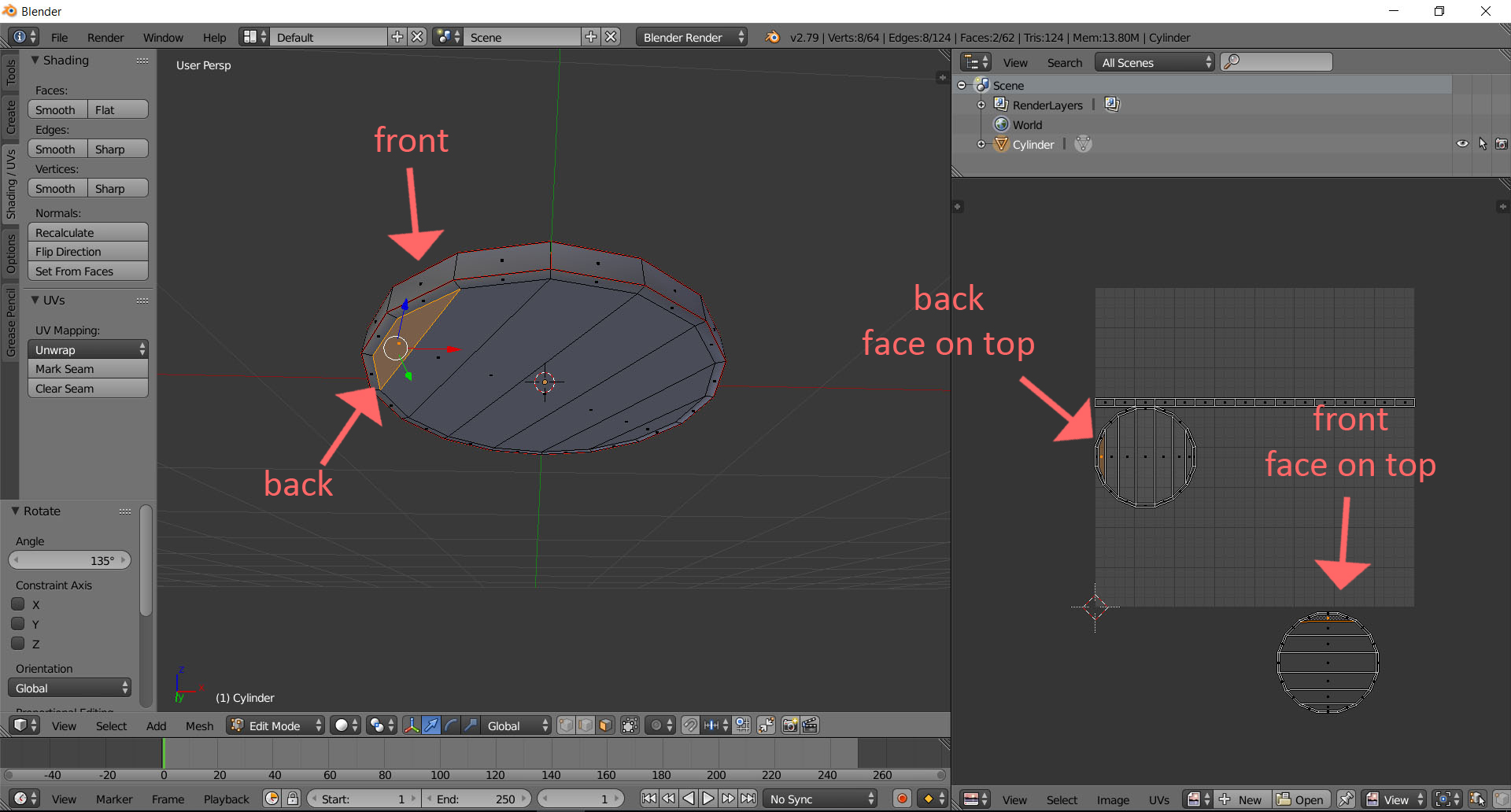Jump to next keyframe in timeline
Screen dimensions: 1511x812
(x=729, y=799)
